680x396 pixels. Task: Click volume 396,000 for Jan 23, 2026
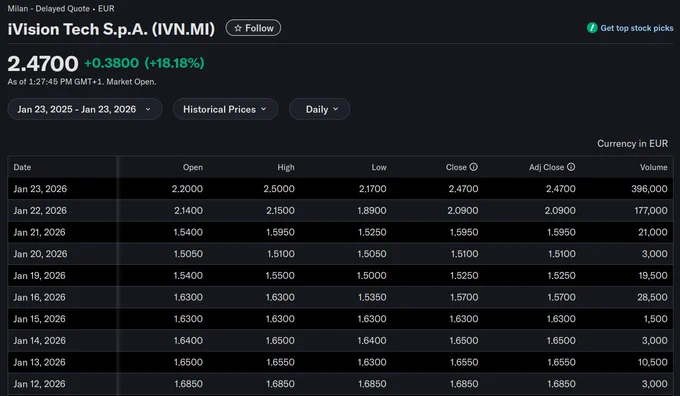pyautogui.click(x=649, y=189)
